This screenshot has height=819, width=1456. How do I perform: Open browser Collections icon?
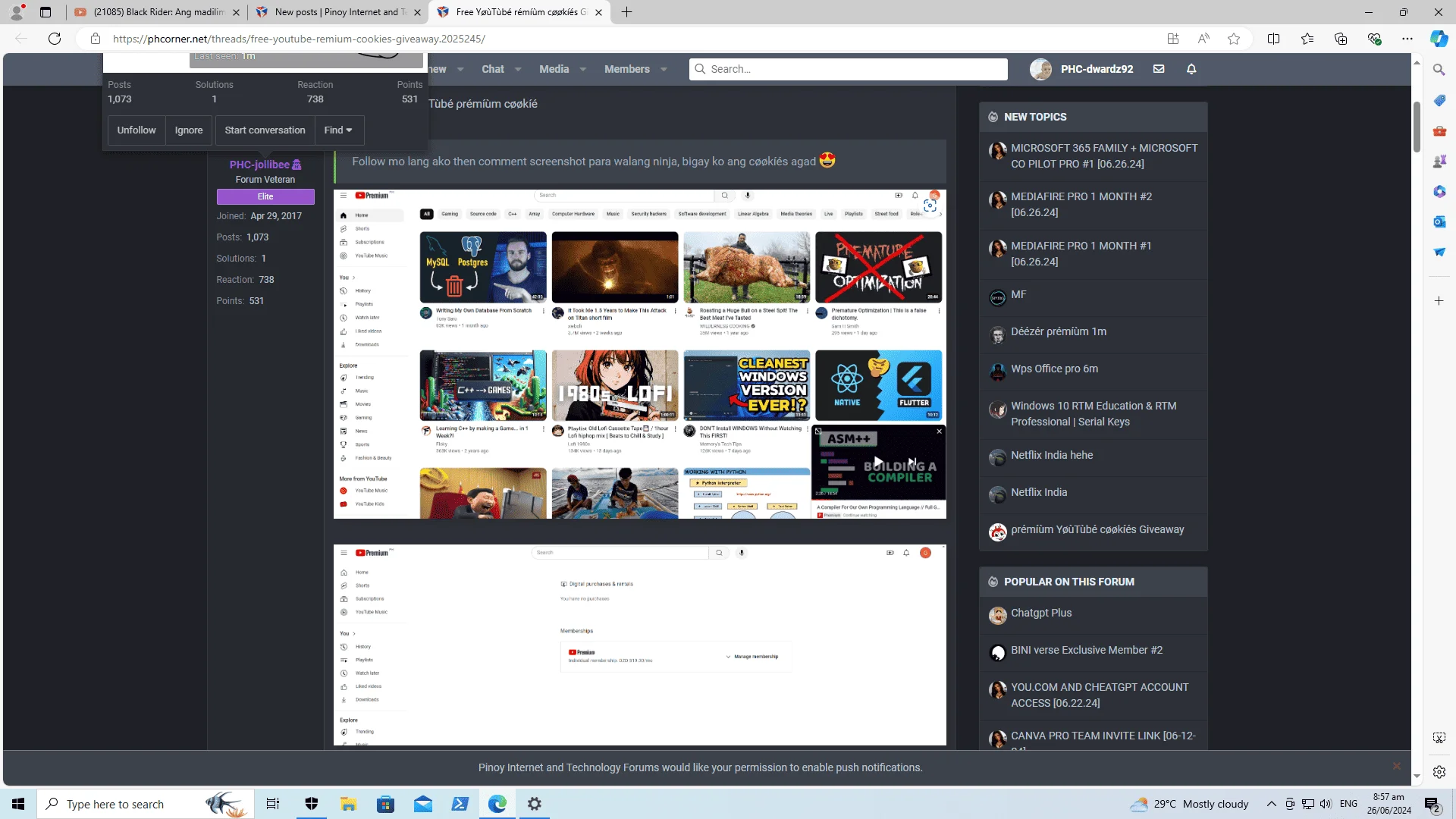1340,39
